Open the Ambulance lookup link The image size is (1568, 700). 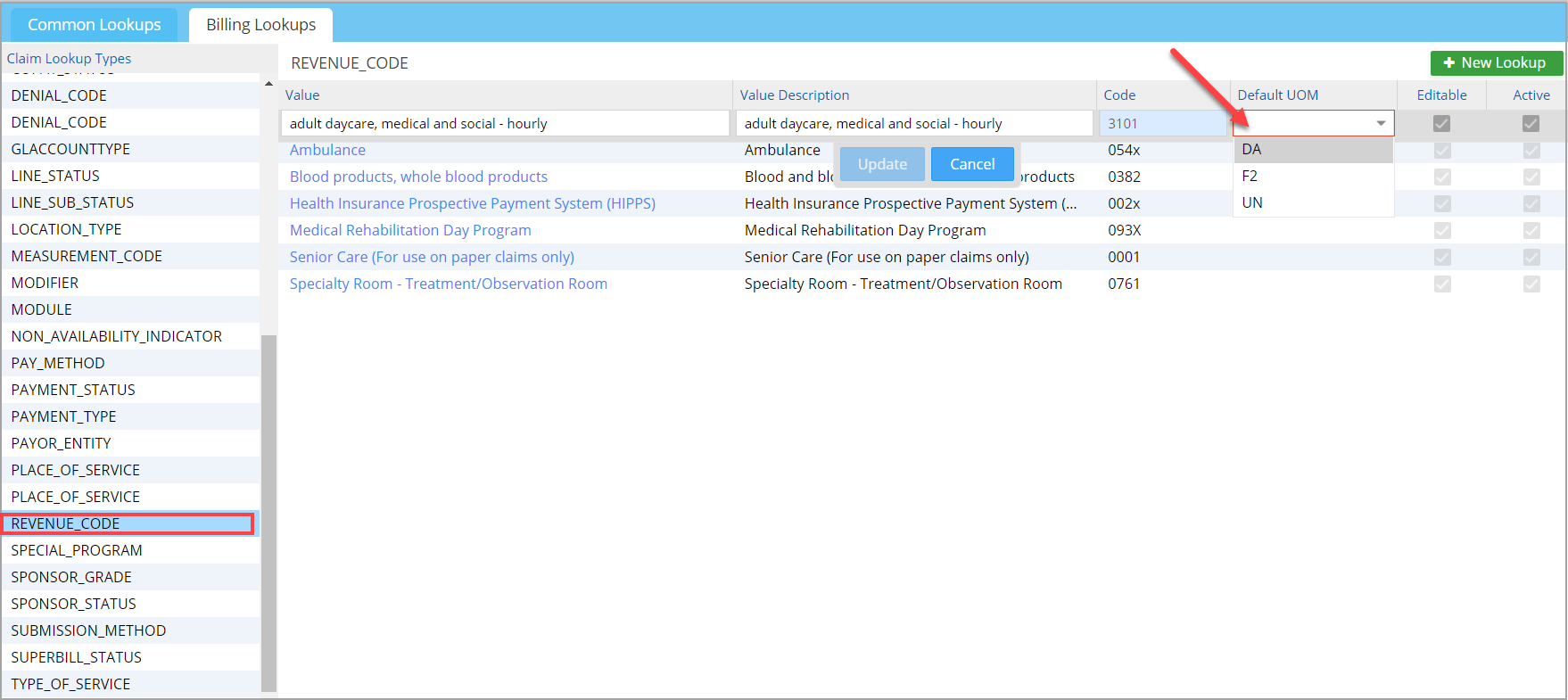[327, 151]
